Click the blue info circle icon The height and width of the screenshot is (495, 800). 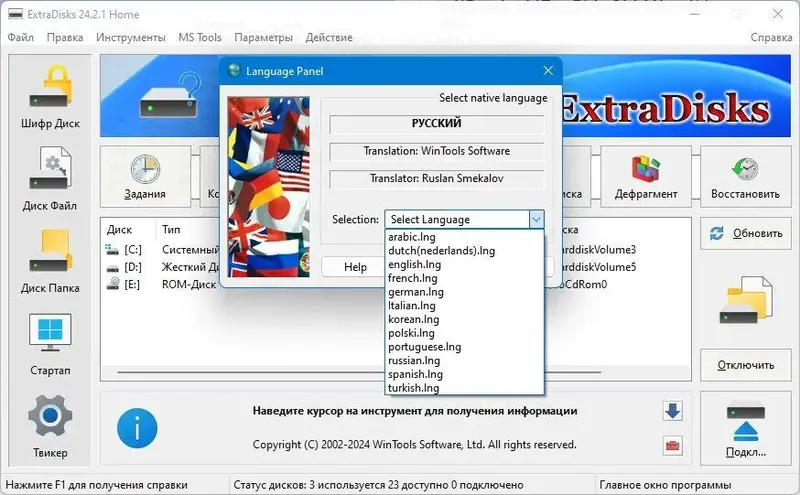(x=137, y=428)
